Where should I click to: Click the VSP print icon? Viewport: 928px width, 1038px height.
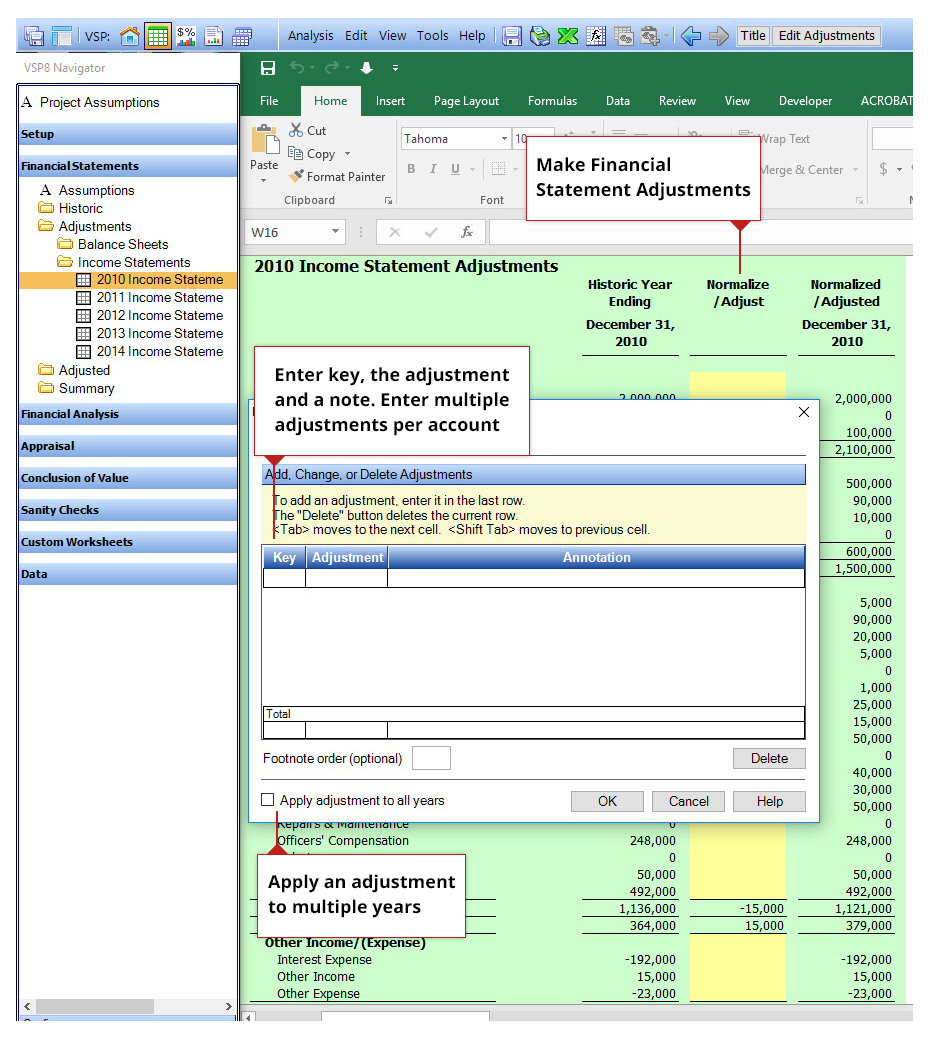[539, 36]
